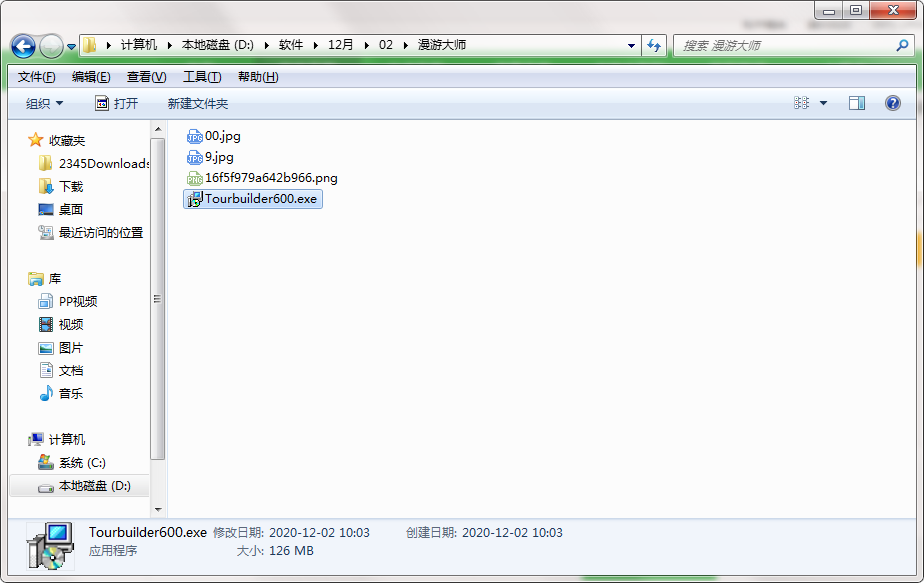924x583 pixels.
Task: Open the address bar history dropdown arrow
Action: [631, 45]
